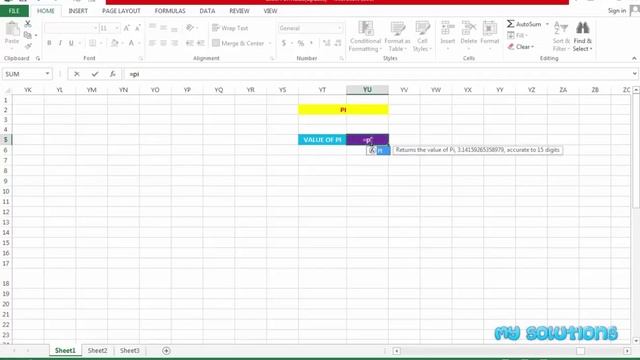Open the font name dropdown
Screen dimensions: 640x360
(x=96, y=28)
